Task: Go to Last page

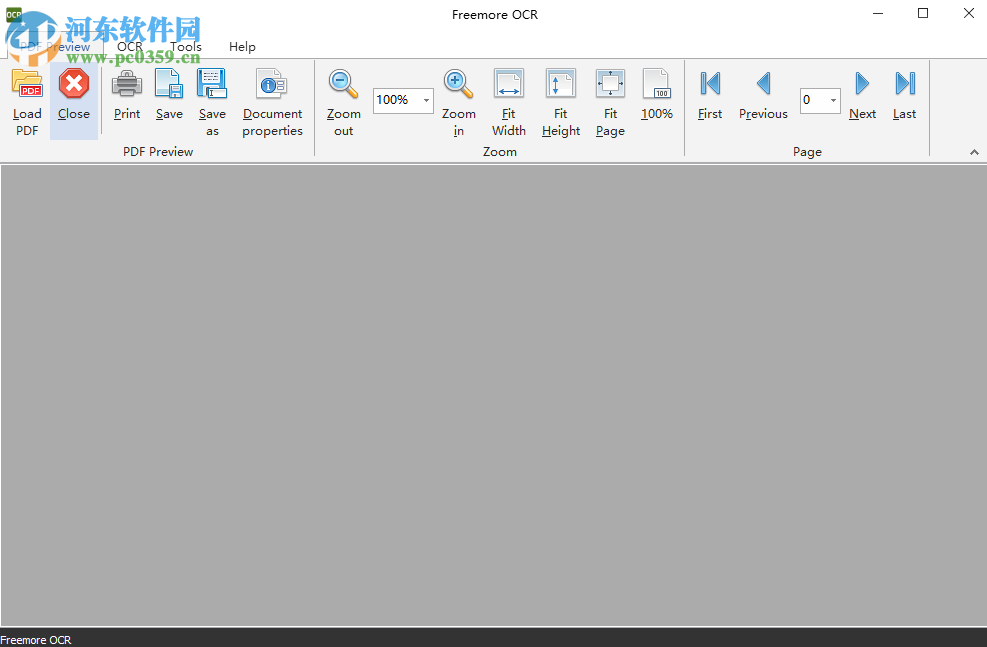Action: coord(905,94)
